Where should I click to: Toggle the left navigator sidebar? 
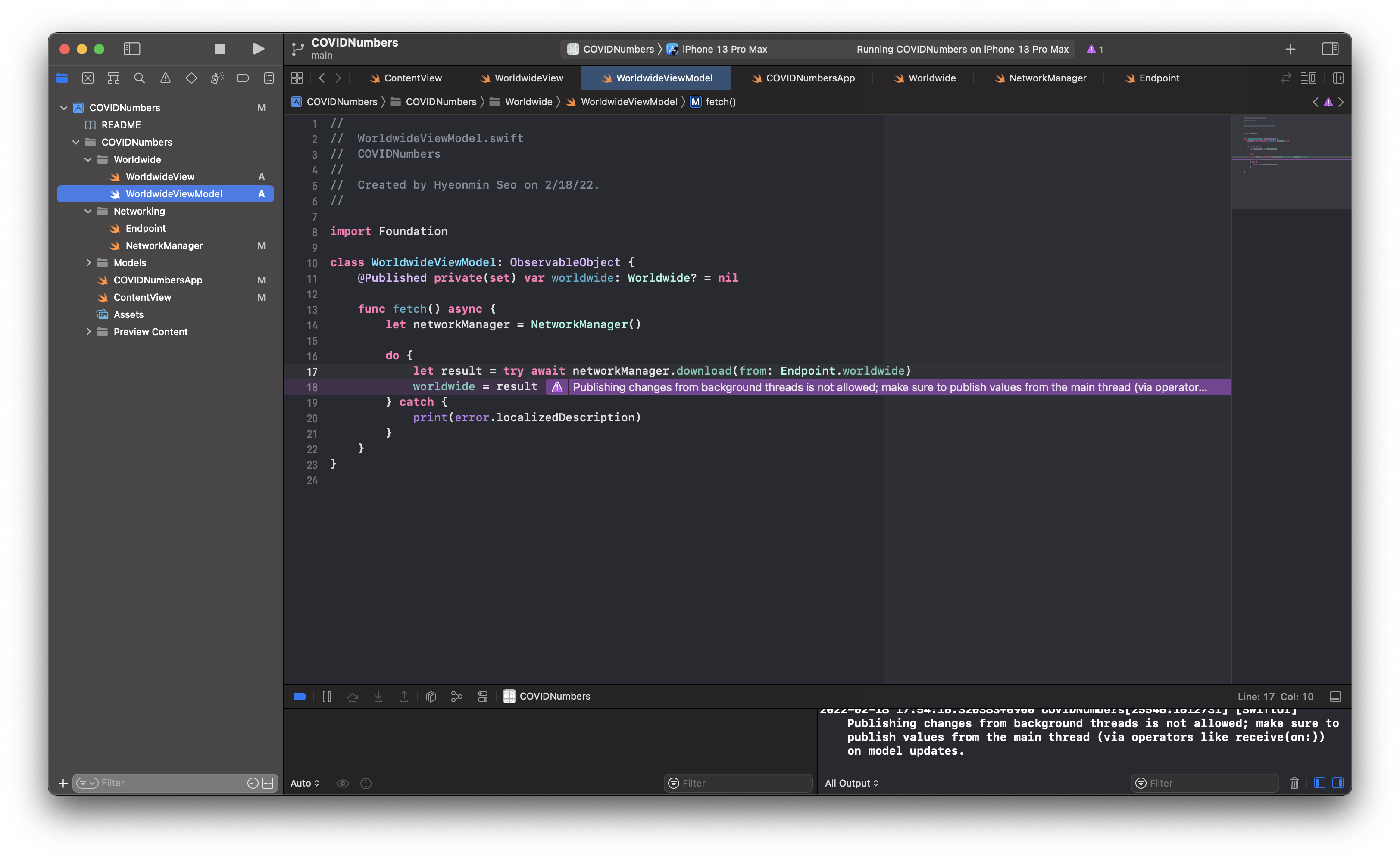click(x=132, y=50)
